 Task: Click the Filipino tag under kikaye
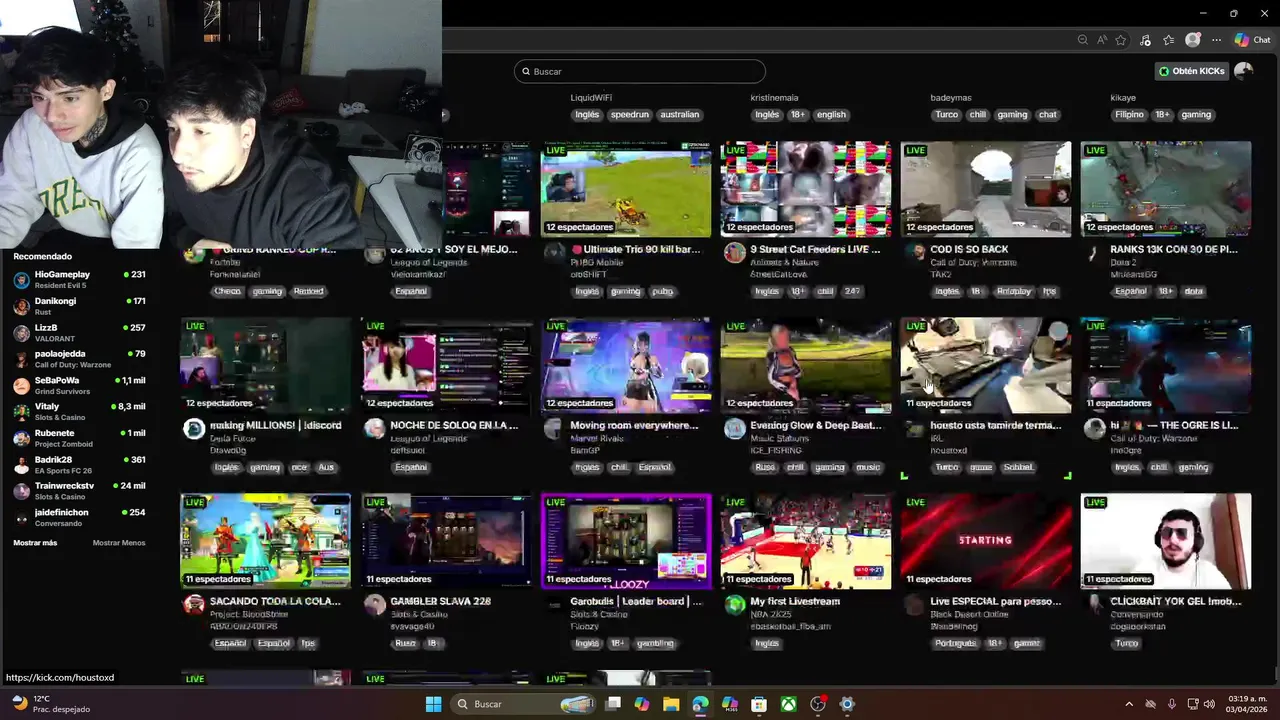[x=1129, y=115]
